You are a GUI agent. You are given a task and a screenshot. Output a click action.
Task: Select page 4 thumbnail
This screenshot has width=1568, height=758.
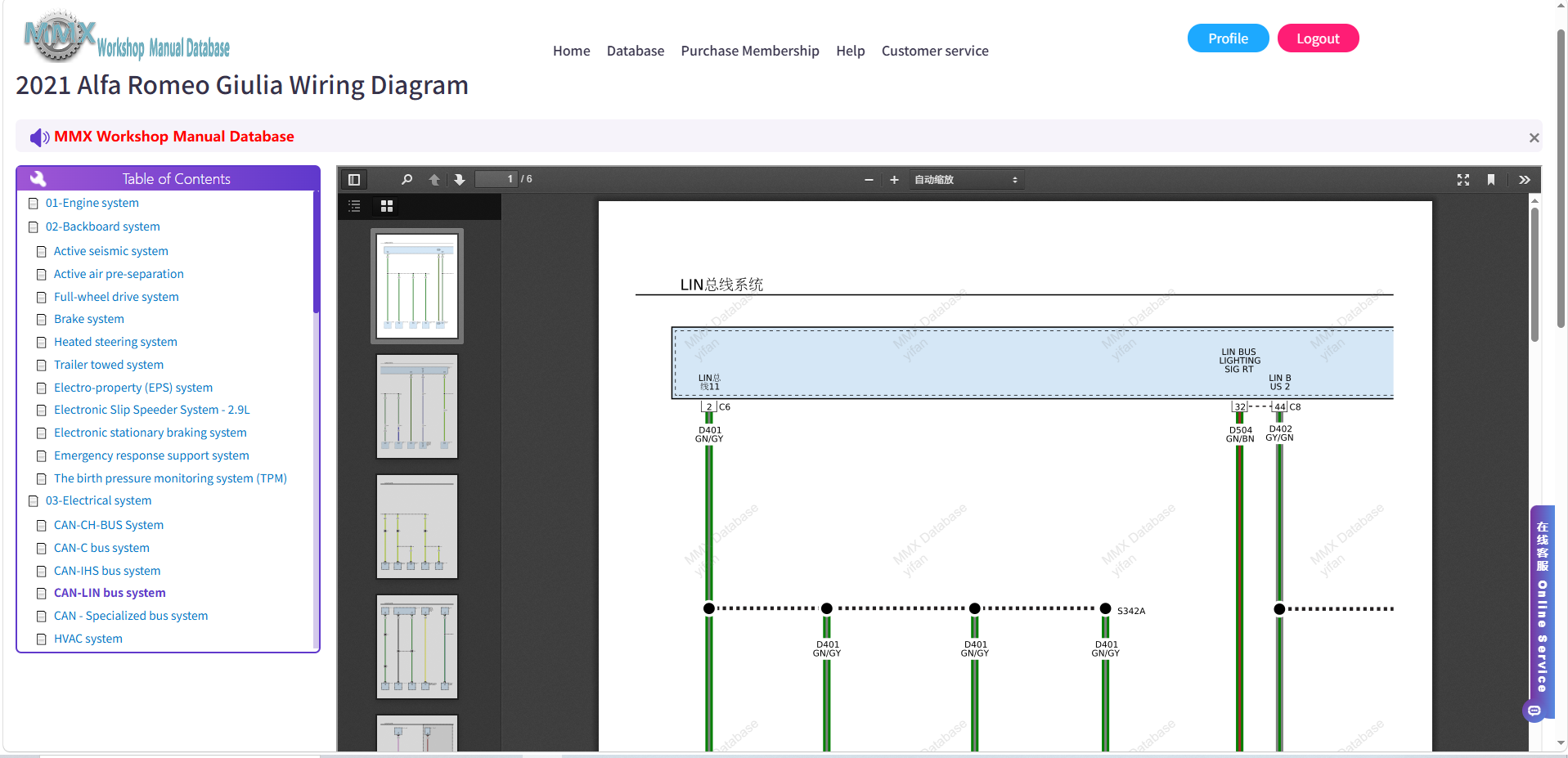click(417, 647)
